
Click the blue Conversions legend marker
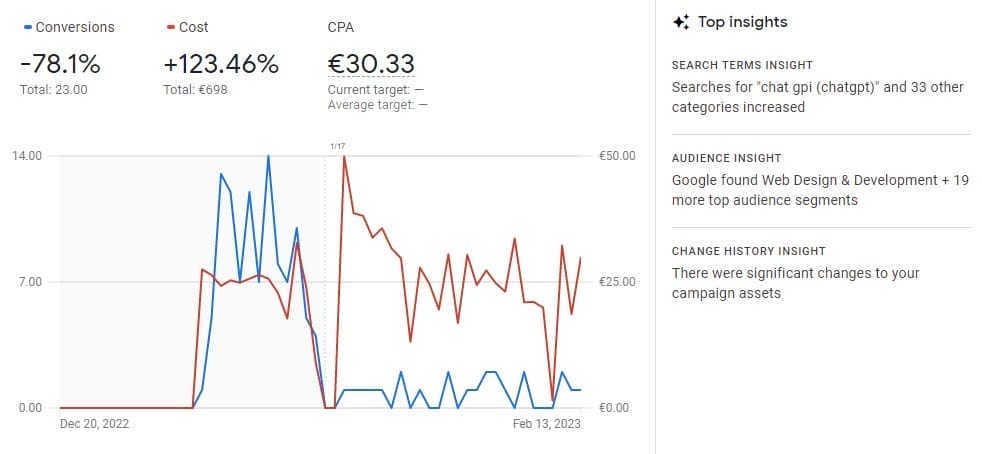point(27,27)
